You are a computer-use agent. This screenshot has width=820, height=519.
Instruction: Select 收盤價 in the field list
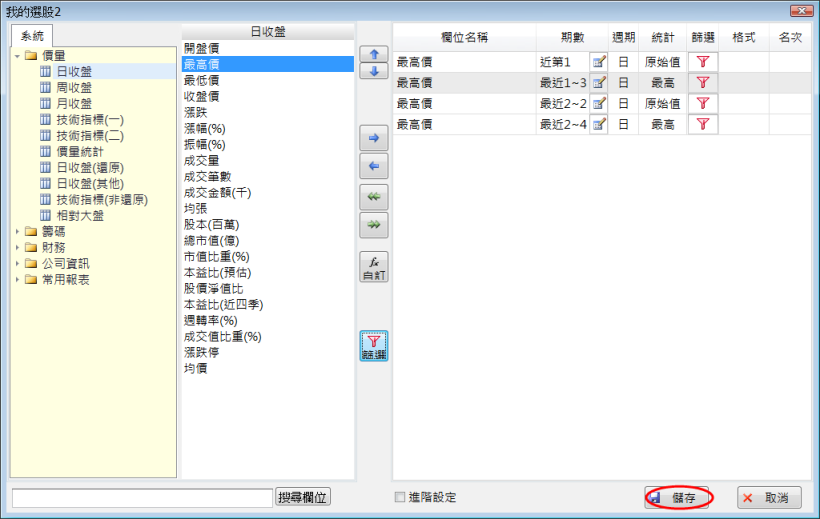click(x=202, y=96)
